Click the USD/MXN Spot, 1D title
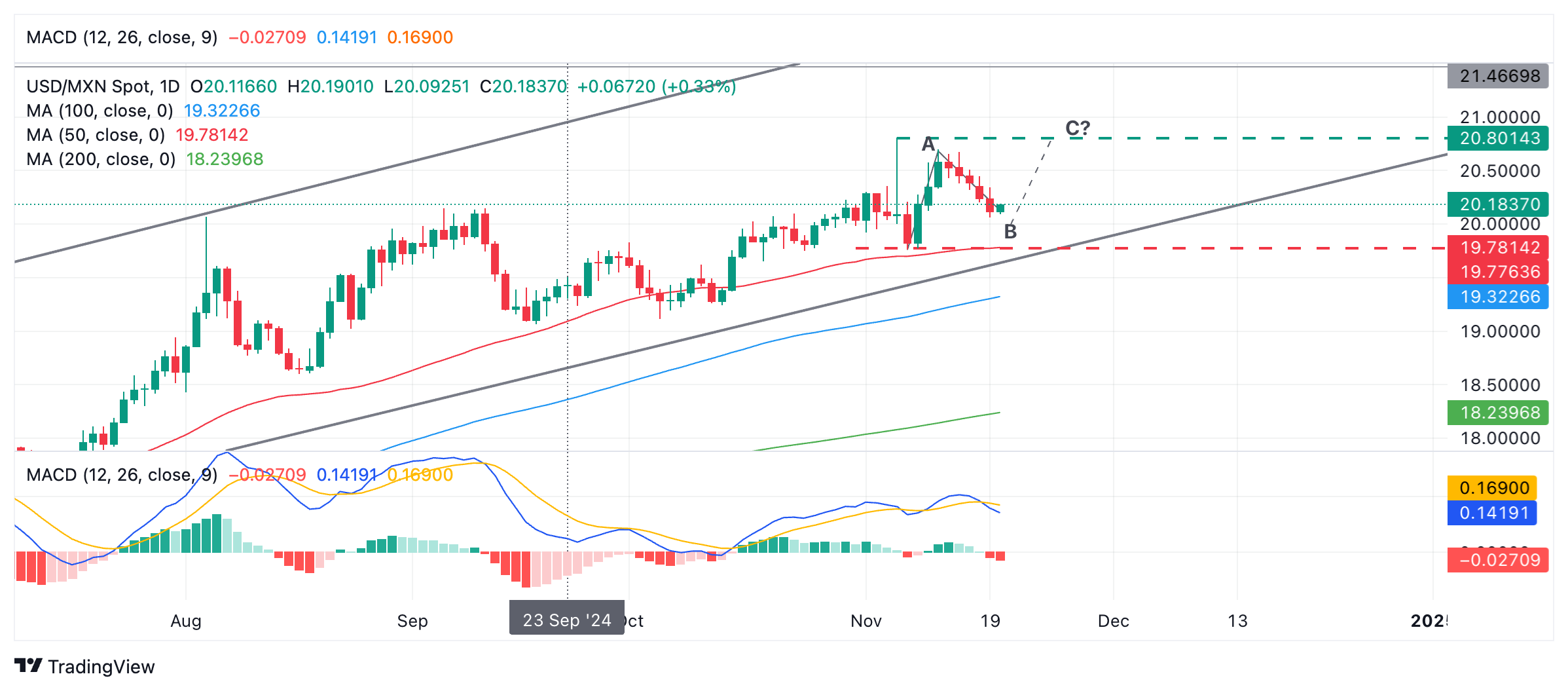Image resolution: width=1568 pixels, height=691 pixels. pos(103,86)
